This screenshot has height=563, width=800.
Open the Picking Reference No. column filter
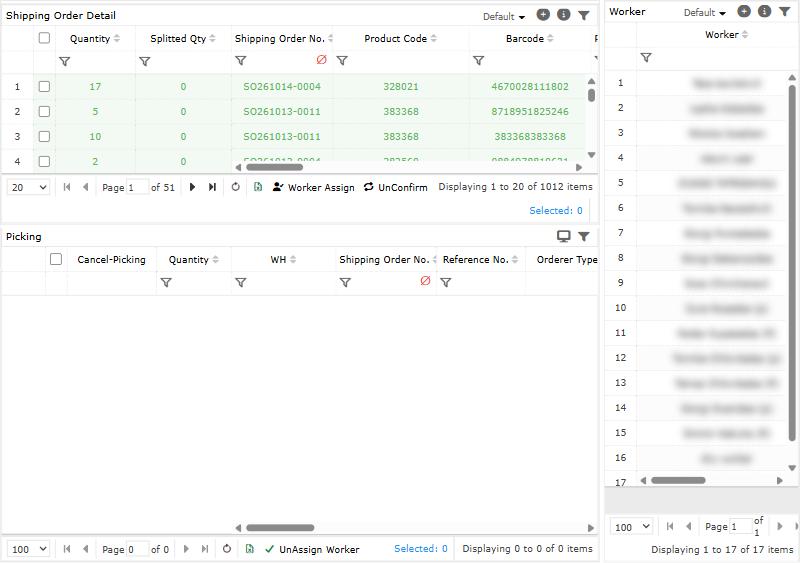(445, 282)
